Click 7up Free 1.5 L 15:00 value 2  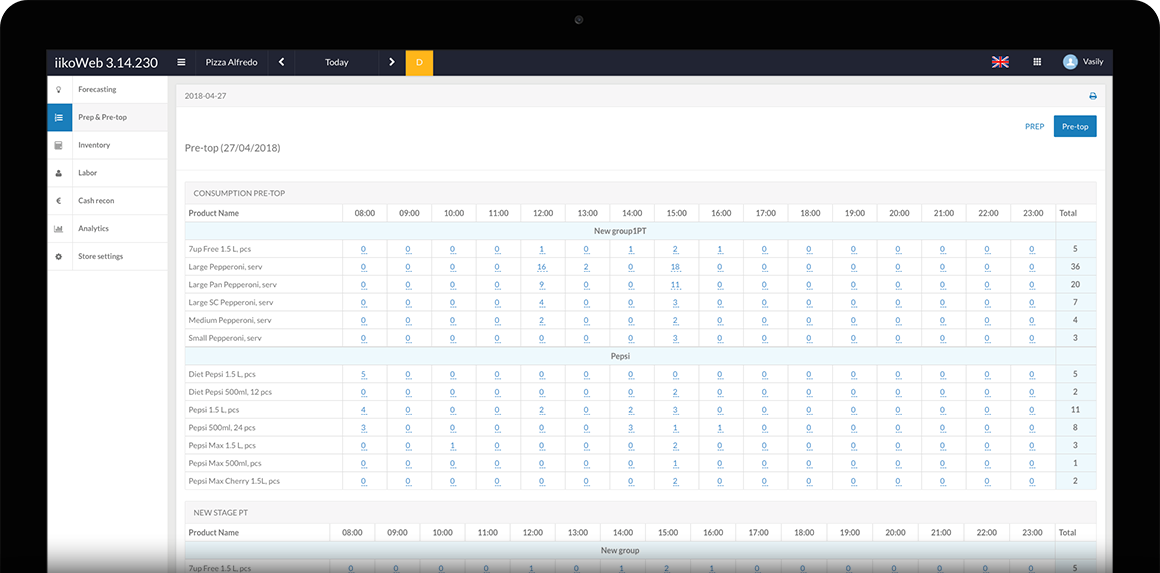coord(675,249)
